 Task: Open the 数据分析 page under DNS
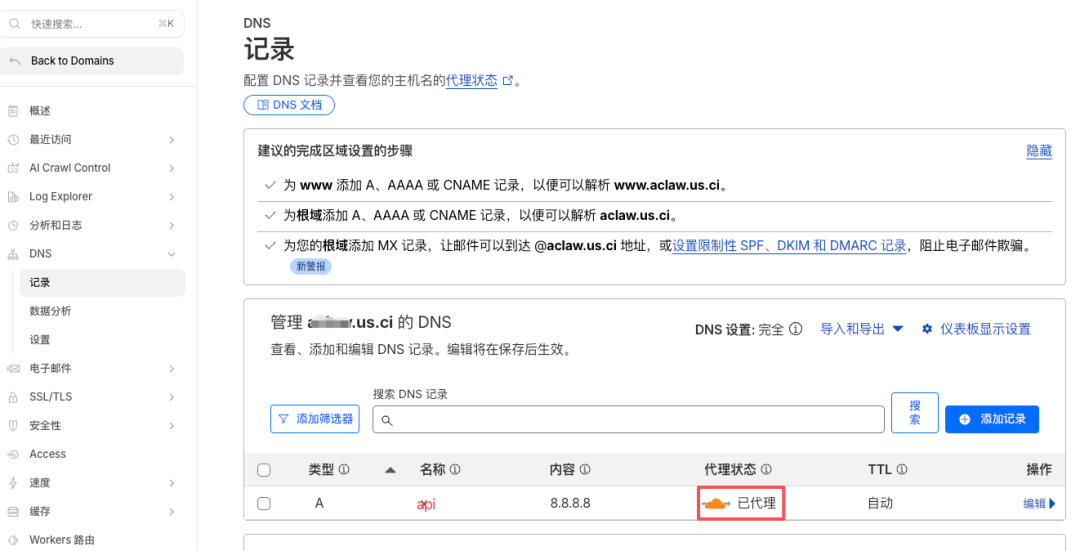[x=50, y=311]
